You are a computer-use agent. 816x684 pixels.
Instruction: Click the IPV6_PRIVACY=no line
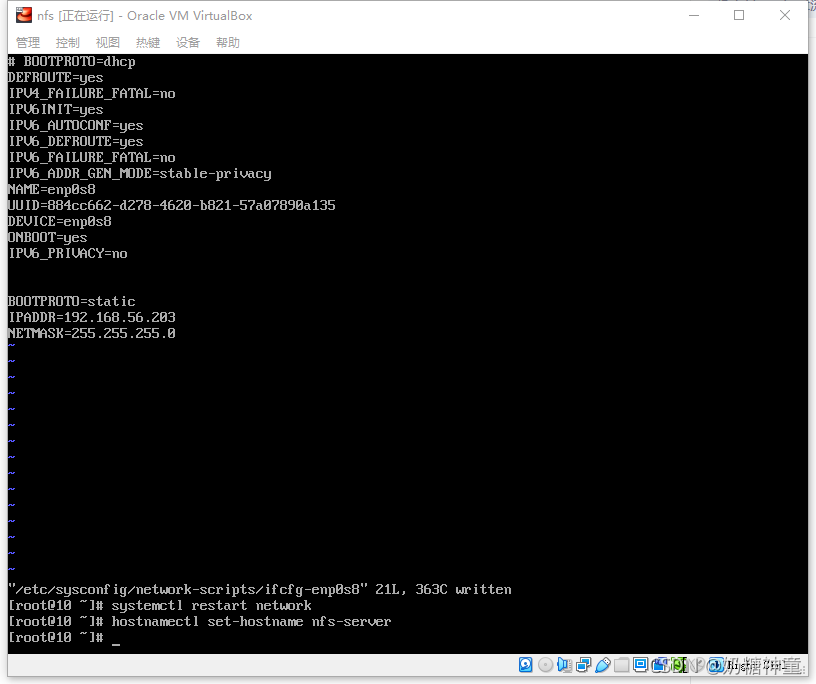point(68,254)
